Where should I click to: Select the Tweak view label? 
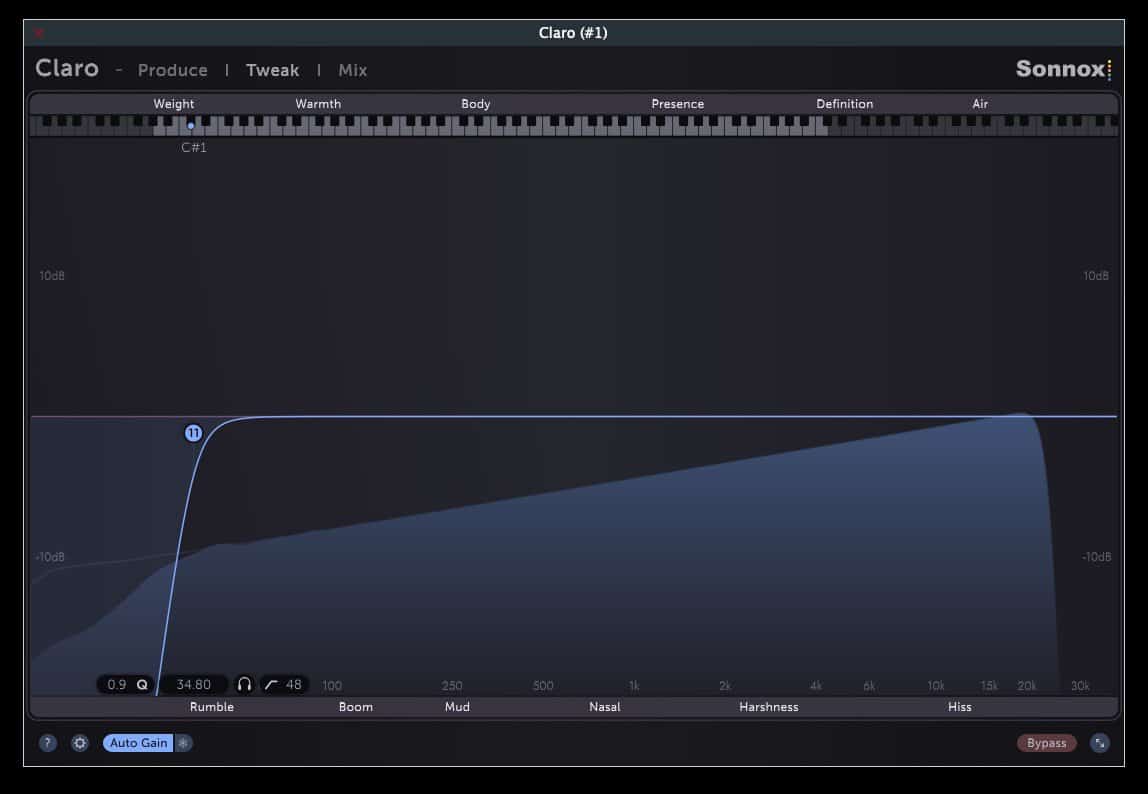coord(272,70)
